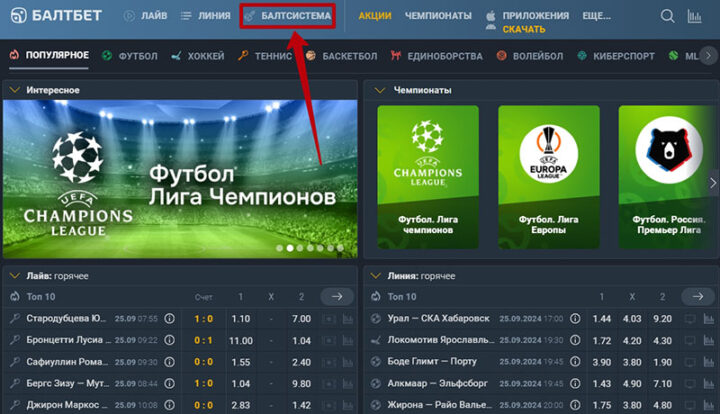Click the Балтбет logo
This screenshot has height=414, width=720.
click(56, 16)
